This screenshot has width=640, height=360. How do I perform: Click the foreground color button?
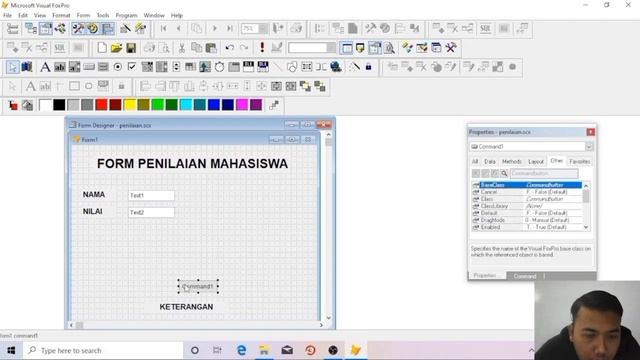tap(13, 105)
